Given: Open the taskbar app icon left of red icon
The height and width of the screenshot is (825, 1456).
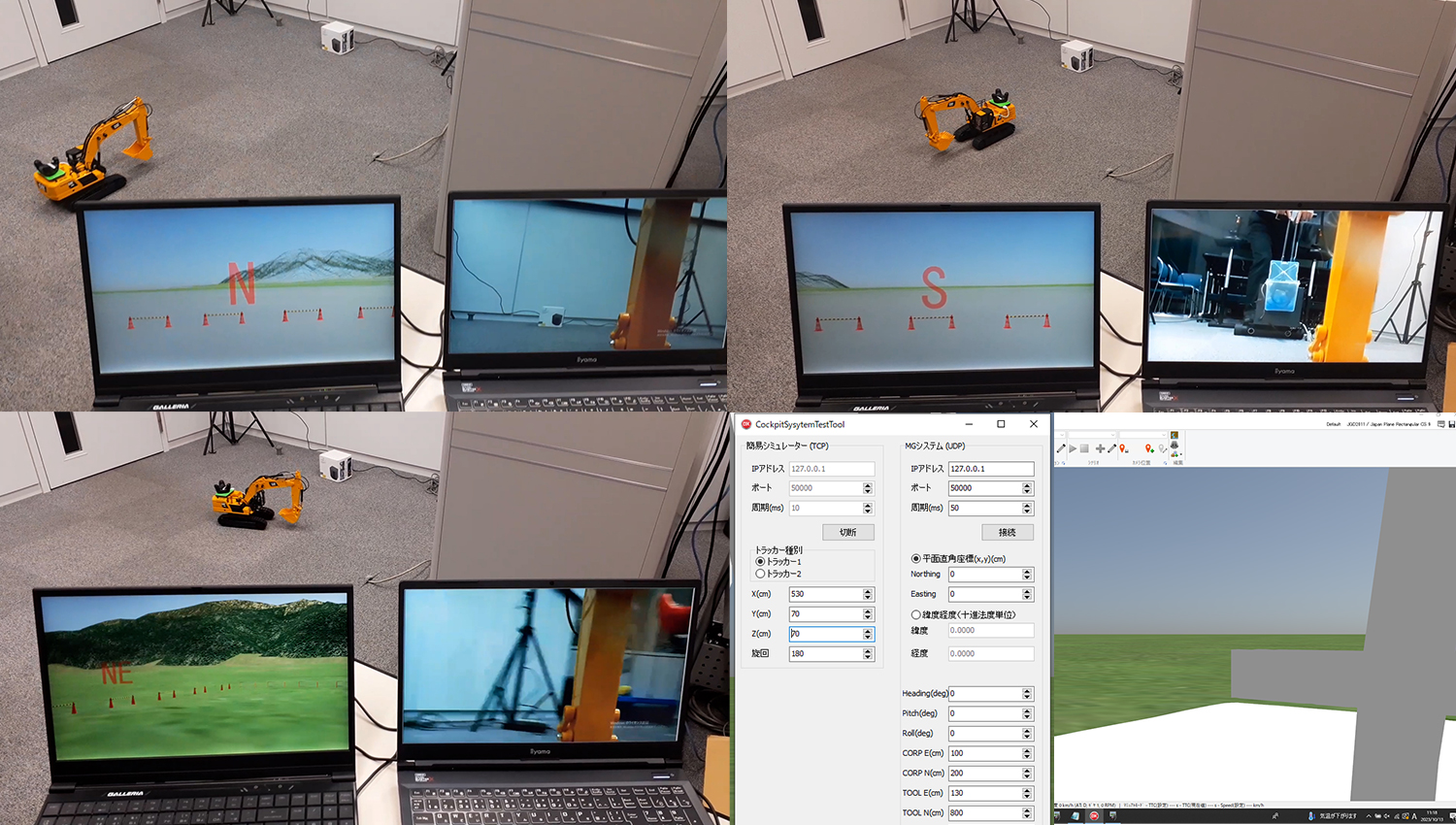Looking at the screenshot, I should tap(1075, 816).
